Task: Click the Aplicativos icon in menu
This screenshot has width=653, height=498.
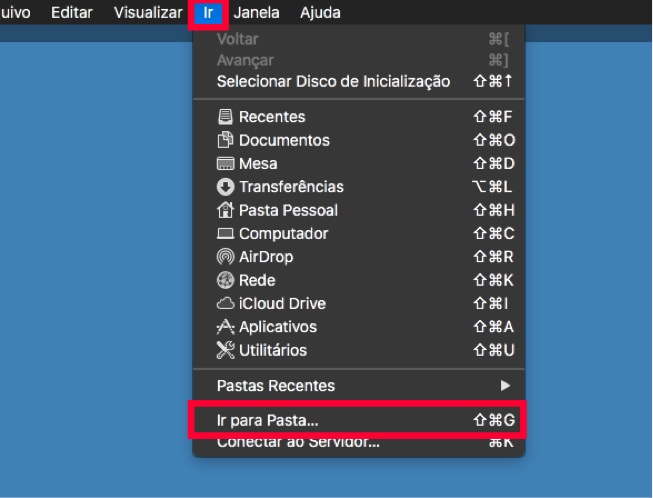Action: click(x=225, y=327)
